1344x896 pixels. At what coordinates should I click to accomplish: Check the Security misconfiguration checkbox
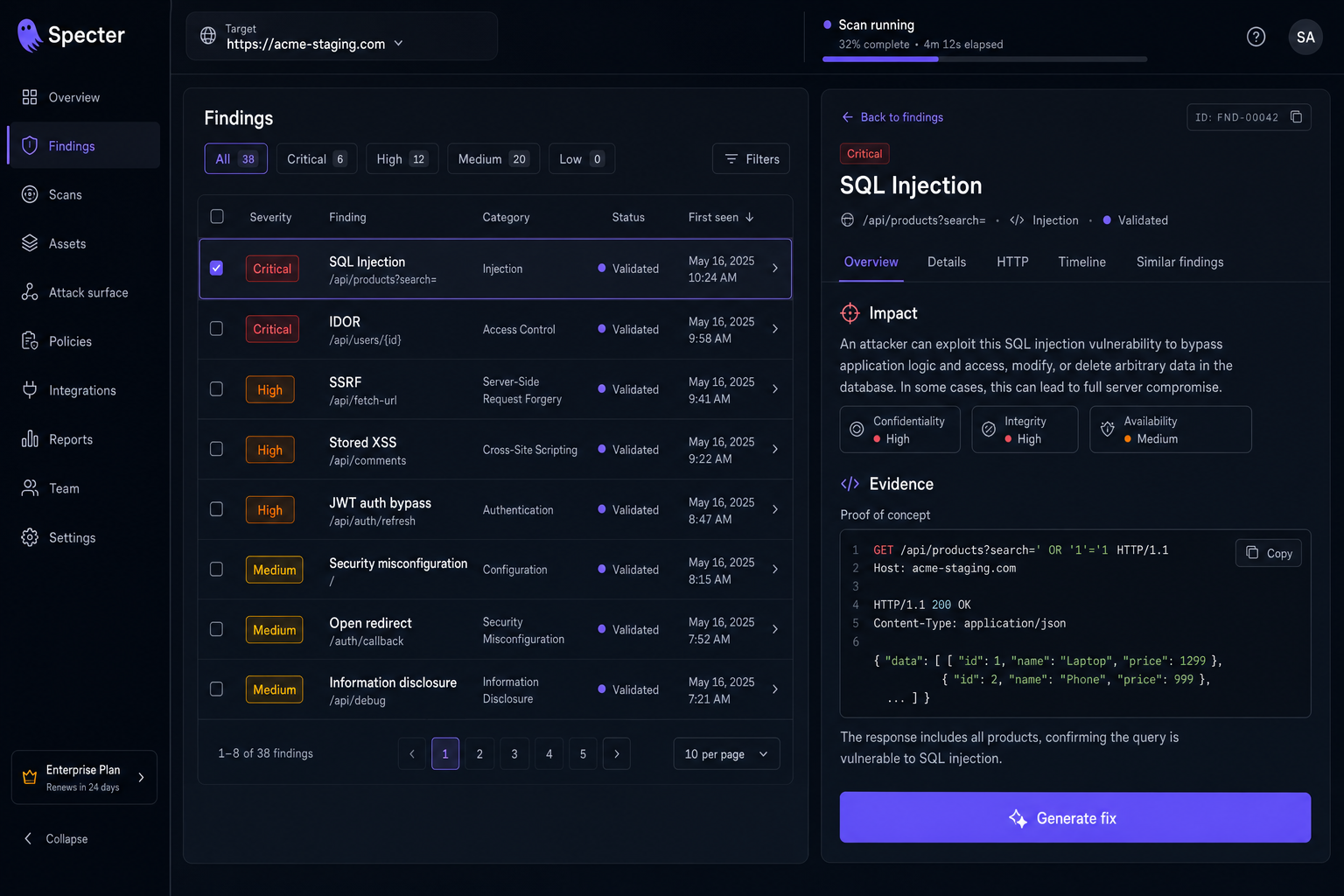click(217, 569)
